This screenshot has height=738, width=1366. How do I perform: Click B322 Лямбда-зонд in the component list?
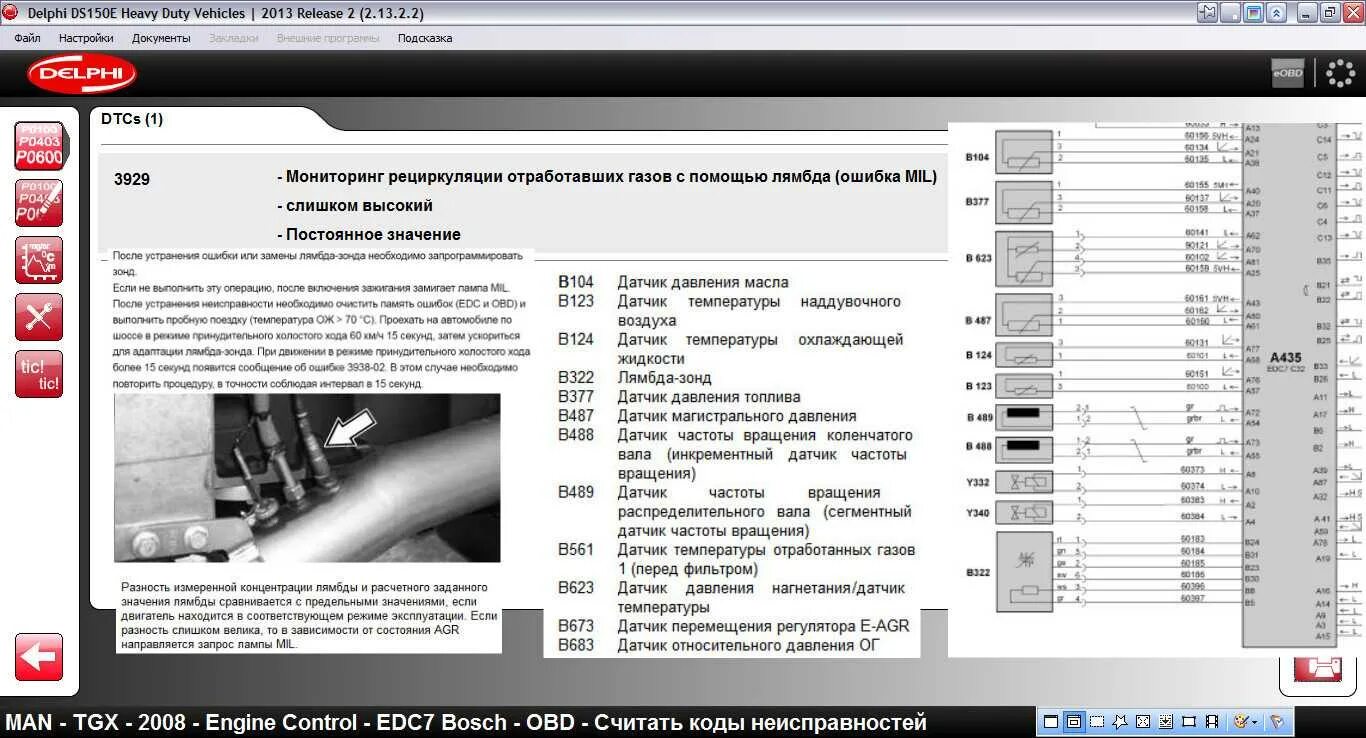635,378
